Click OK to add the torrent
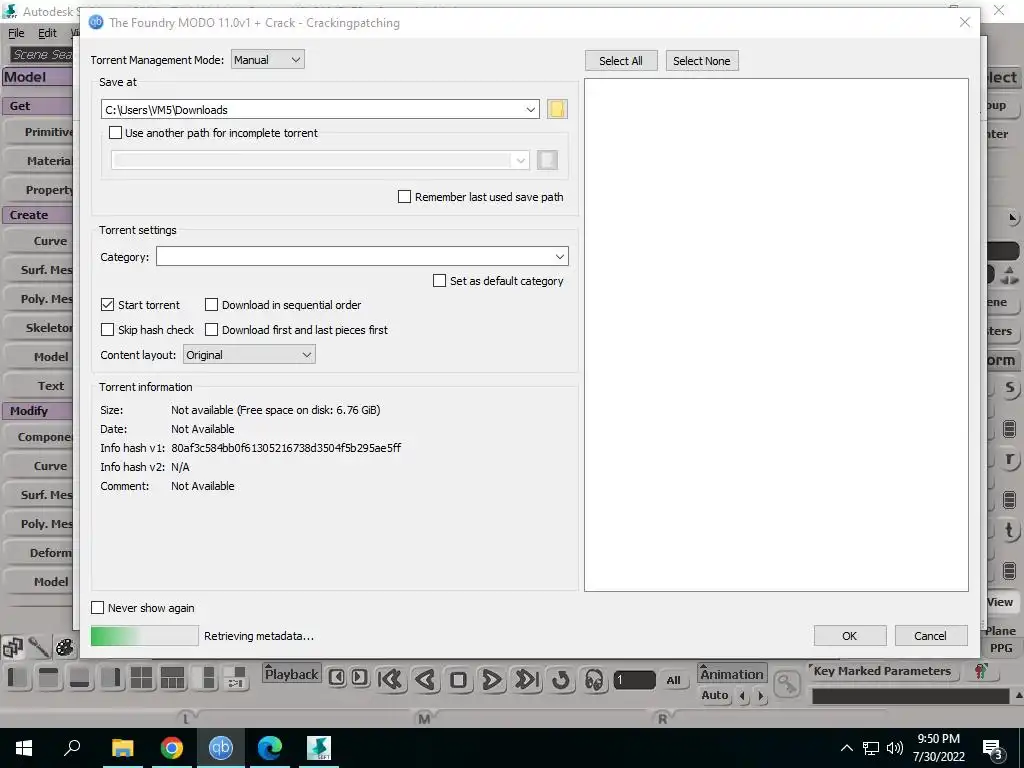1024x768 pixels. click(850, 635)
